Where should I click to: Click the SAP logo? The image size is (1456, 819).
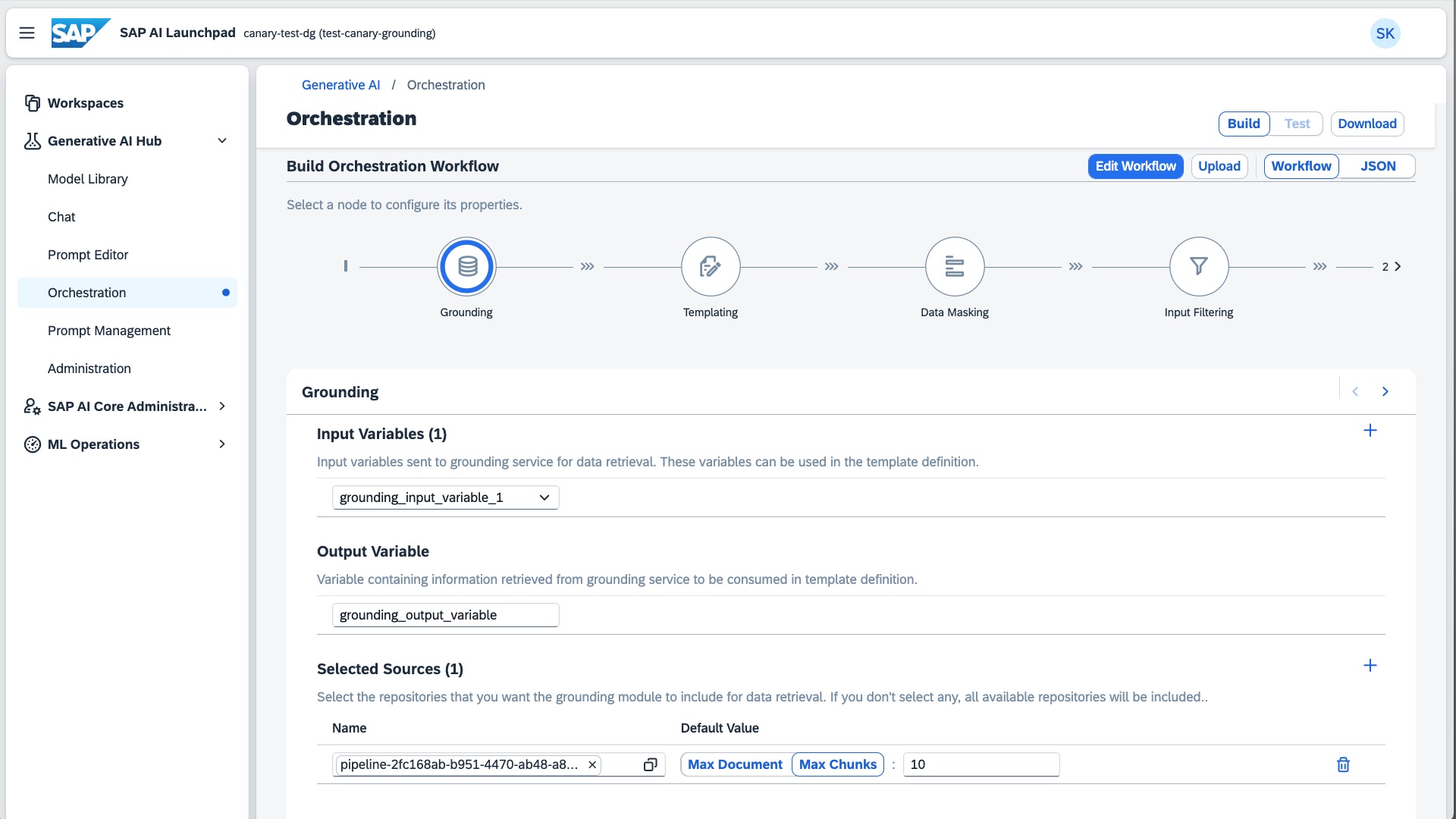(x=80, y=33)
